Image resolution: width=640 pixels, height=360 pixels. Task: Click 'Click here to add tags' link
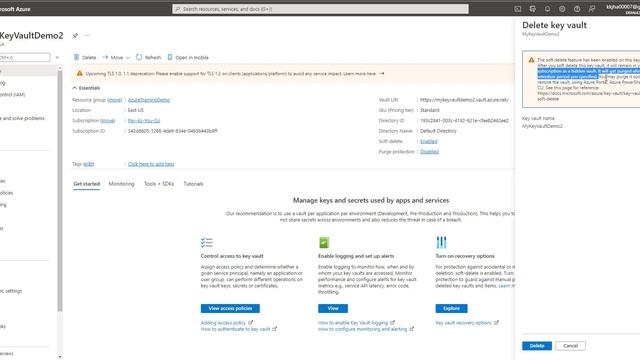[151, 164]
